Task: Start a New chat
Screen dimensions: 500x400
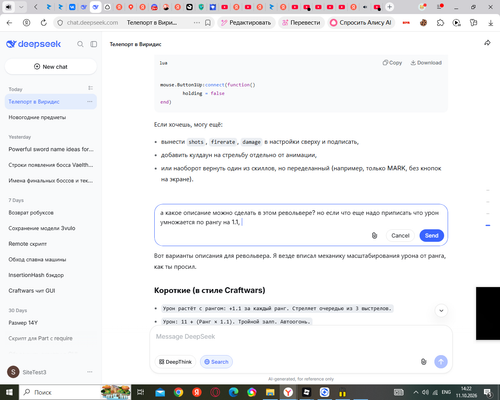Action: tap(51, 67)
